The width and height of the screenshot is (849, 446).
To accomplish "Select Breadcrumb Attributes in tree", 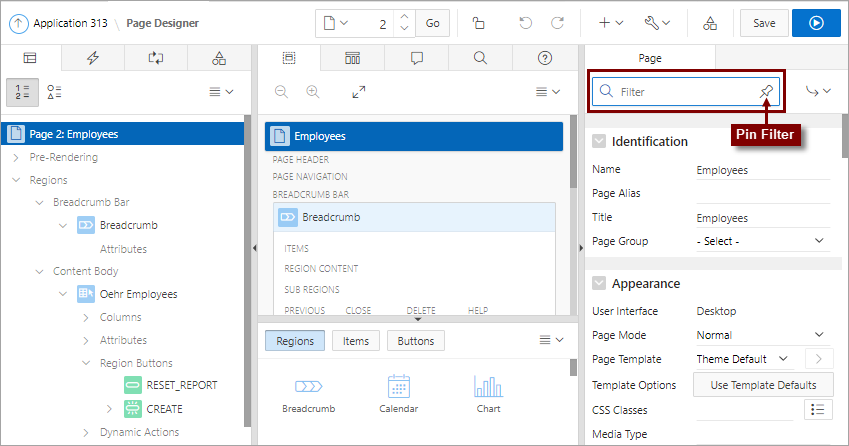I will coord(123,249).
